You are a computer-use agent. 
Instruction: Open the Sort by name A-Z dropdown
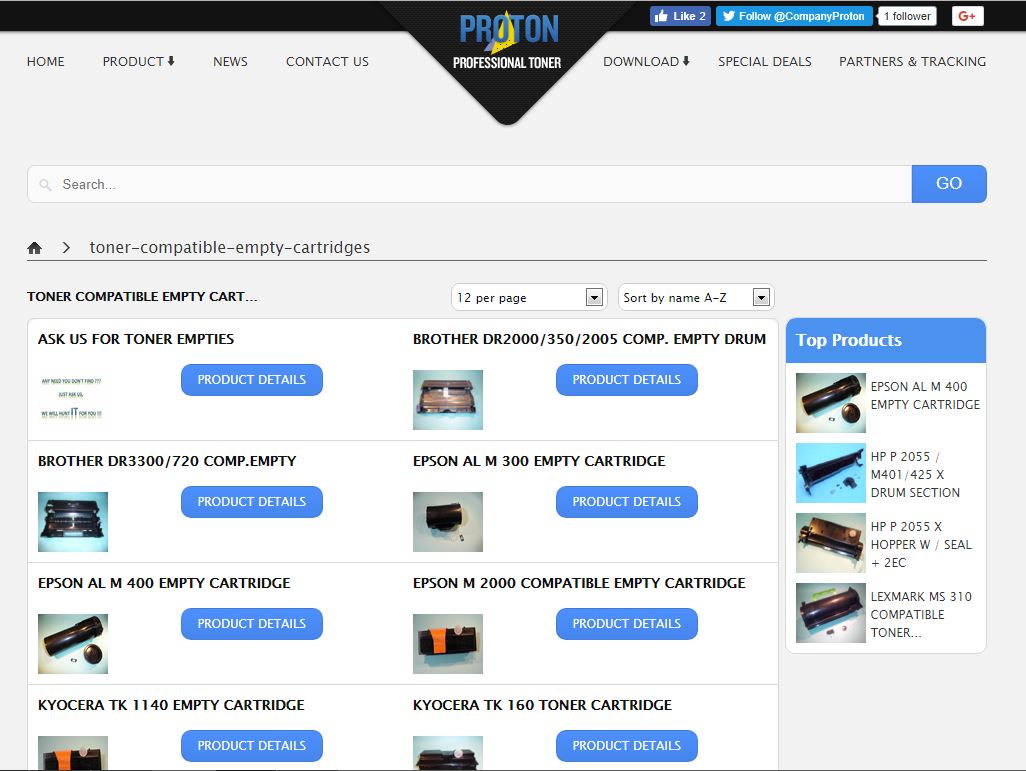pyautogui.click(x=696, y=297)
